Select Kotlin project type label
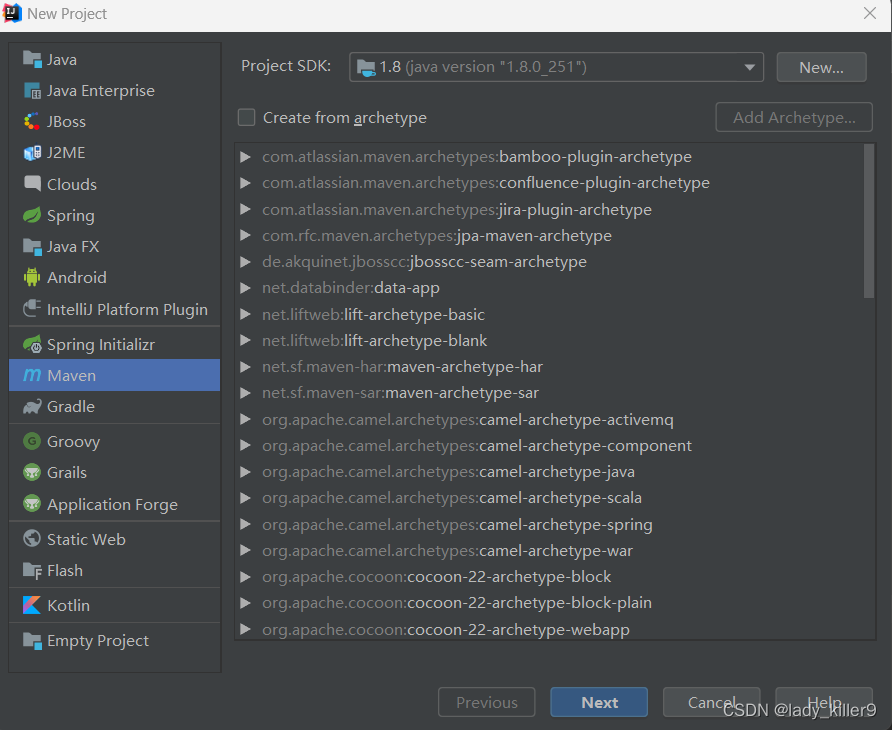Viewport: 892px width, 730px height. 68,605
